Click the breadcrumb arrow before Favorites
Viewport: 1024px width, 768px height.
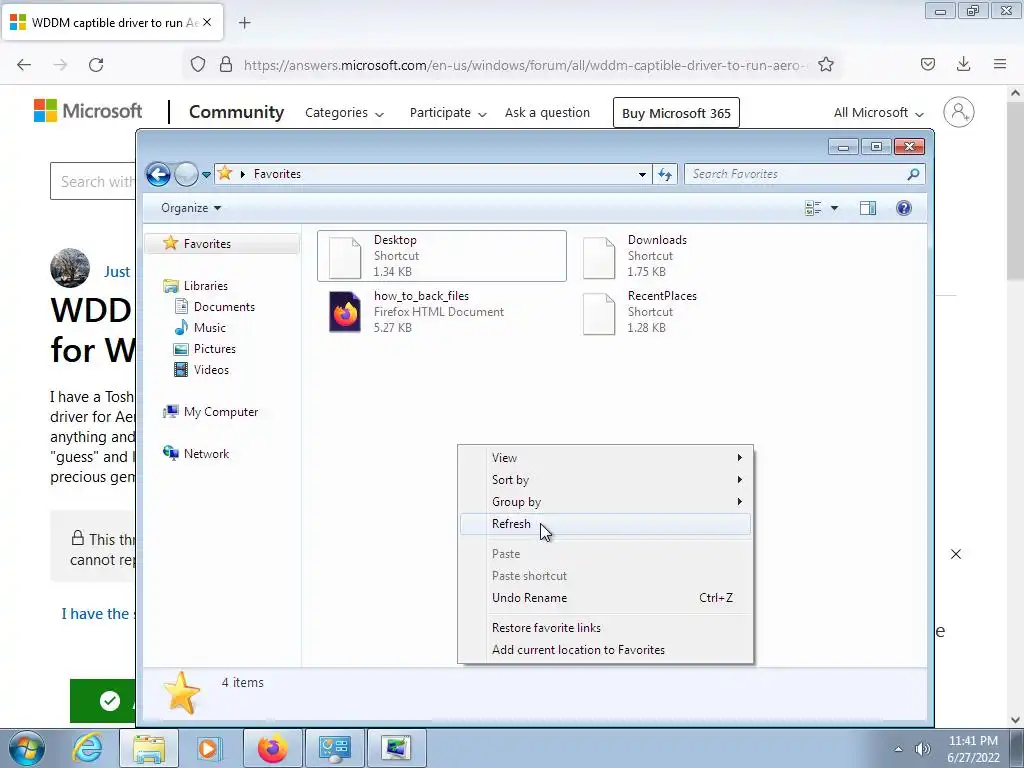(x=243, y=174)
